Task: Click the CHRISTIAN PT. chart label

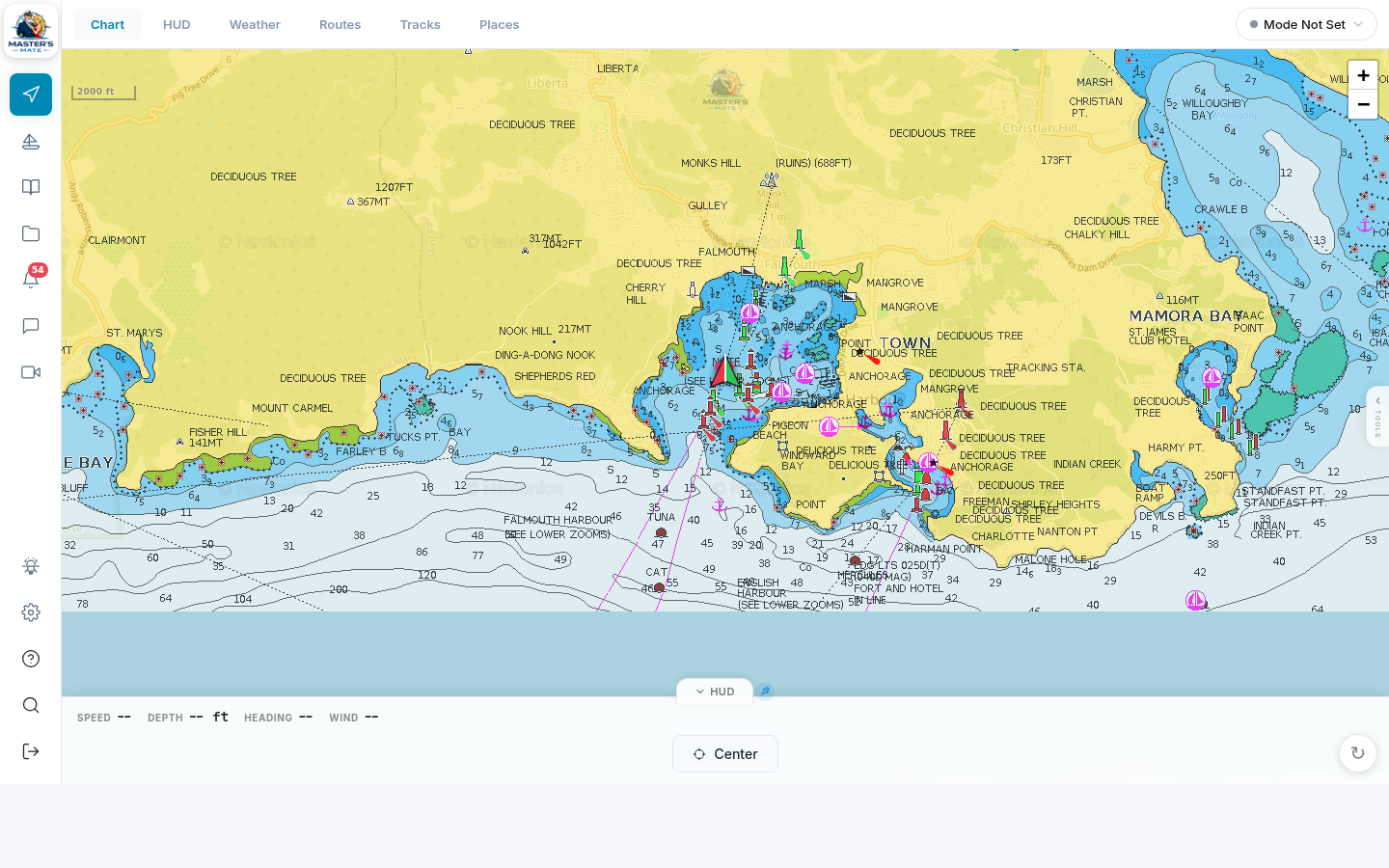Action: 1096,107
